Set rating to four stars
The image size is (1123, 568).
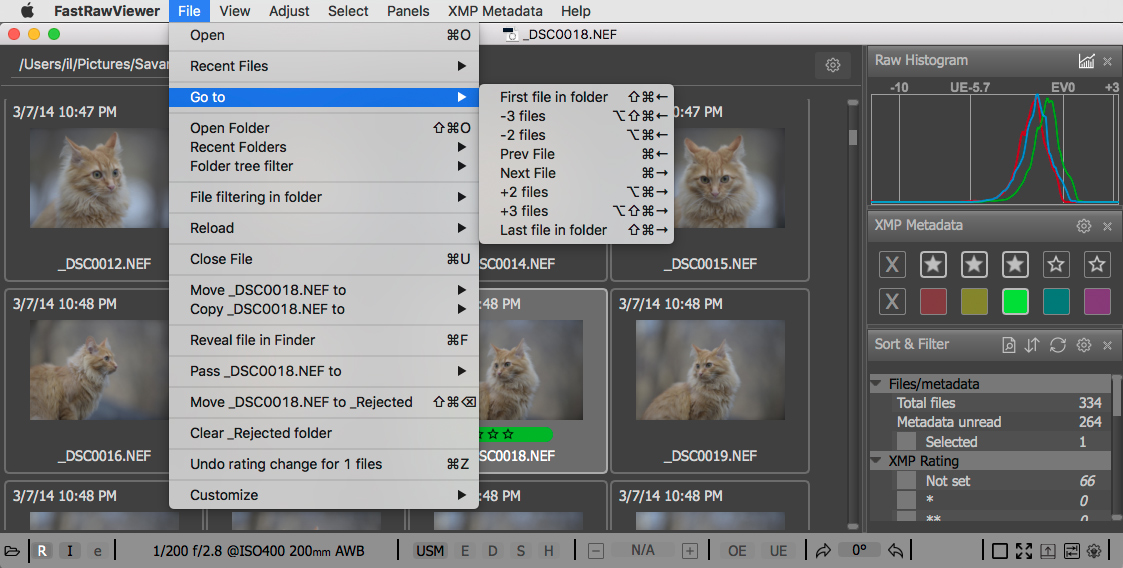tap(1056, 264)
